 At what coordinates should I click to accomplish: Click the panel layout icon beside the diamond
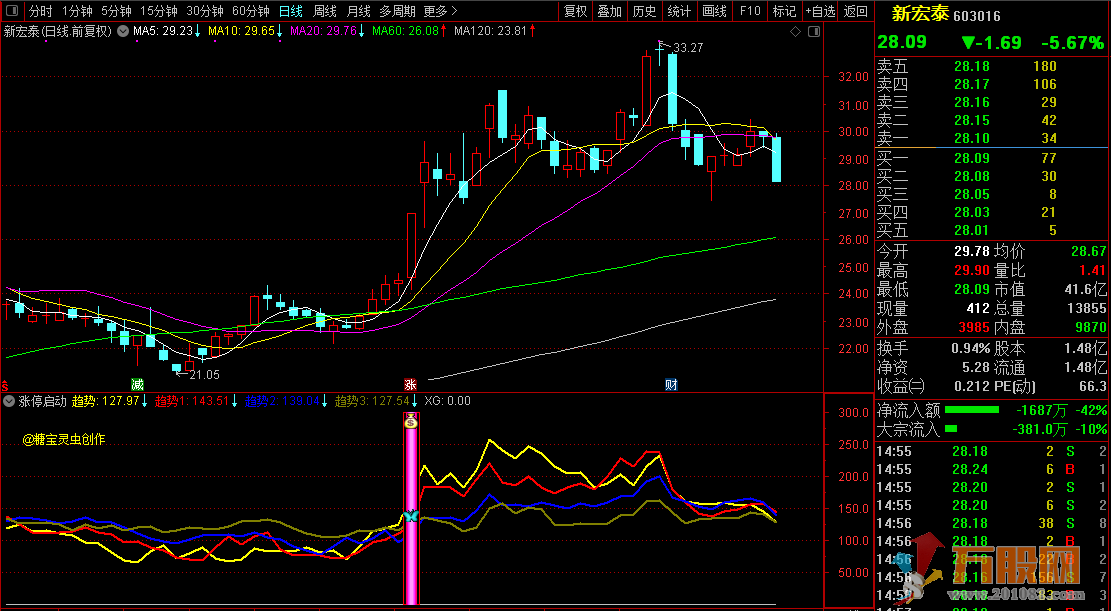point(813,31)
